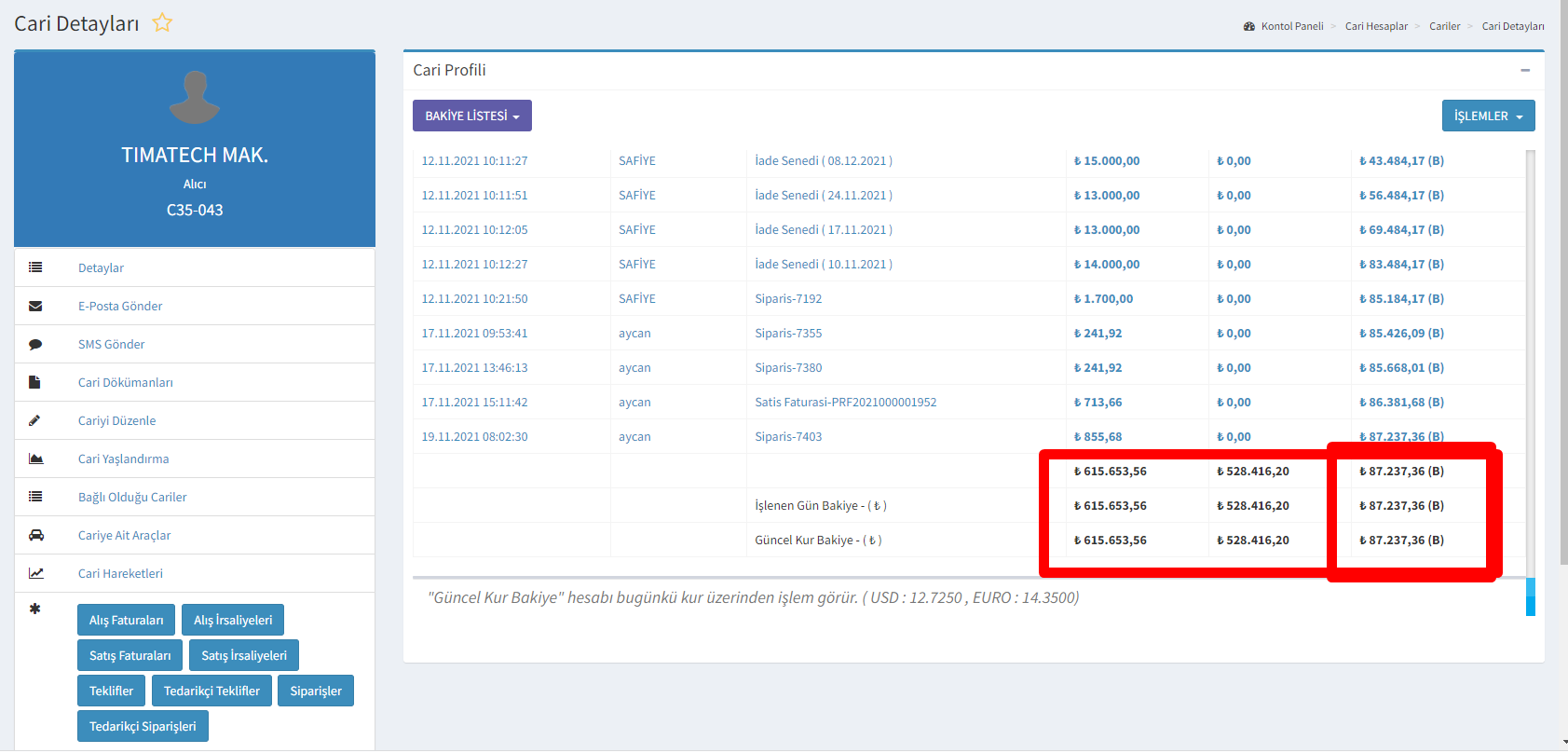Viewport: 1568px width, 753px height.
Task: Click the file icon for Cari Dökümanları
Action: click(35, 382)
